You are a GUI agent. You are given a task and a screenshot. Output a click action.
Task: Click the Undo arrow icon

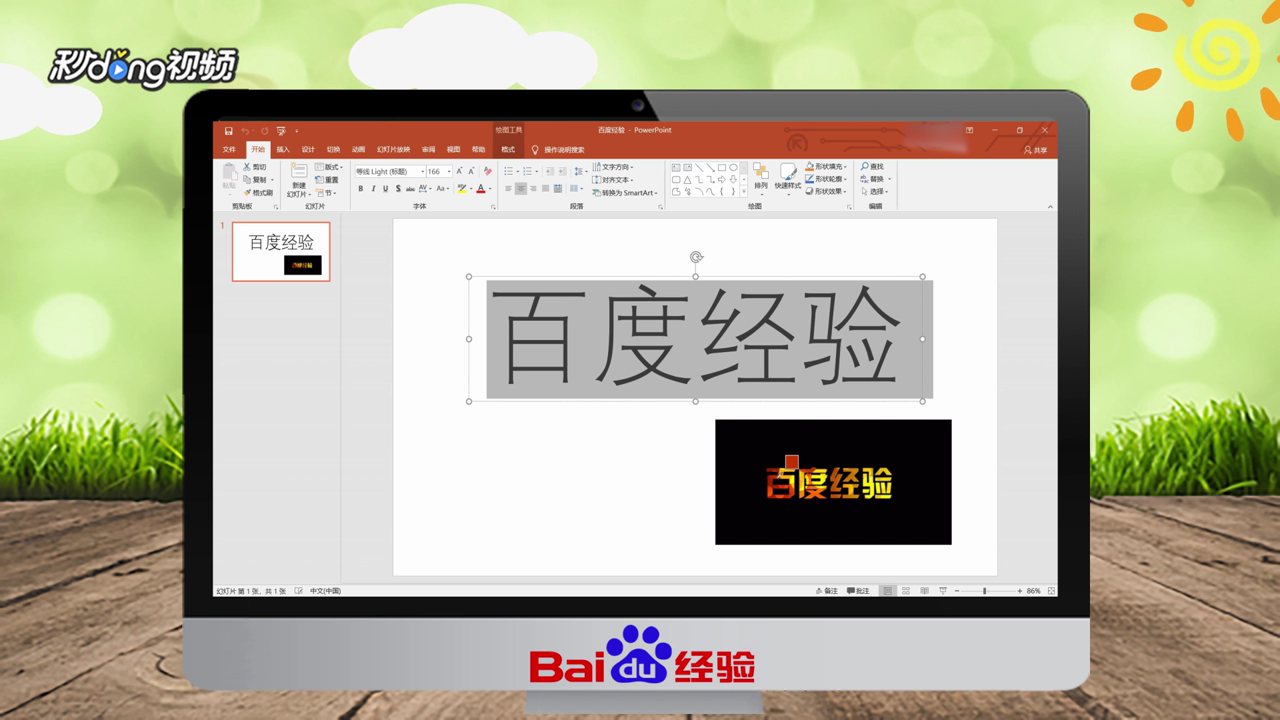[x=245, y=131]
